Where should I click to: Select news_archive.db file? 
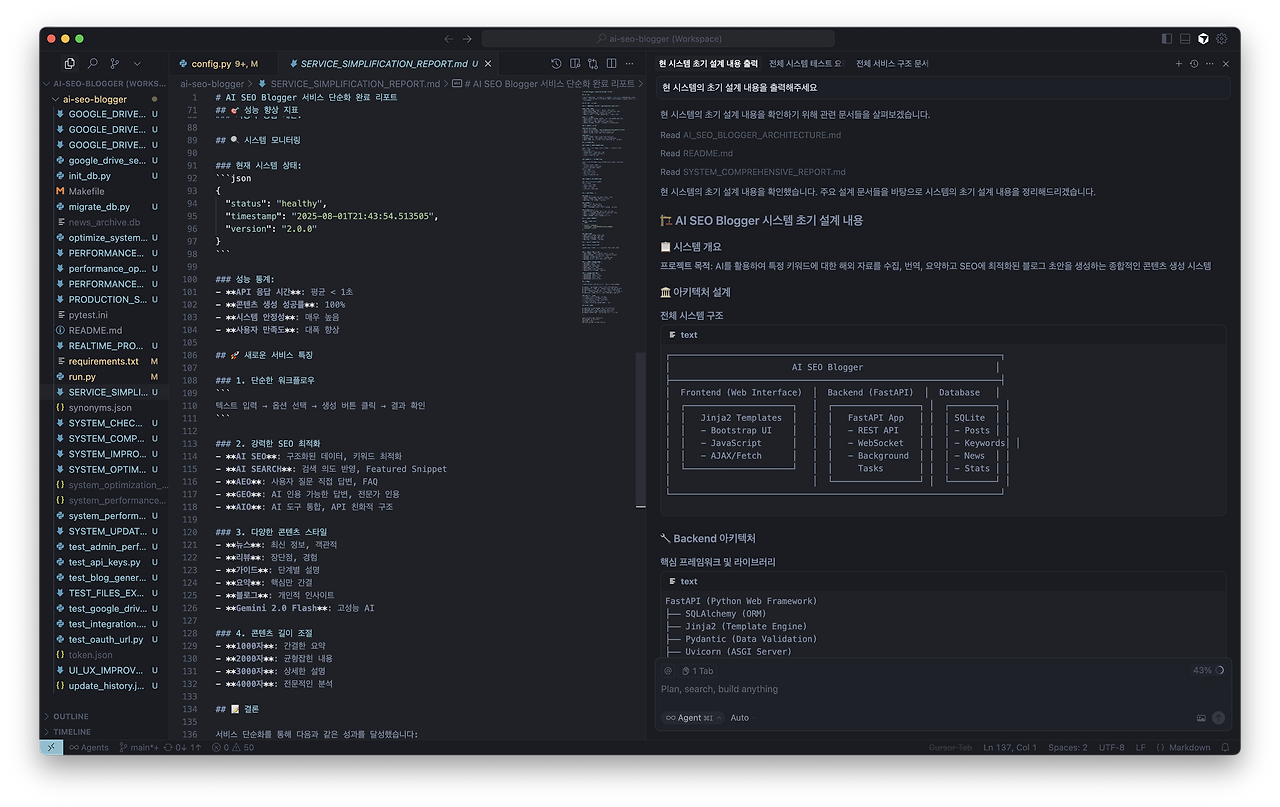pos(105,222)
